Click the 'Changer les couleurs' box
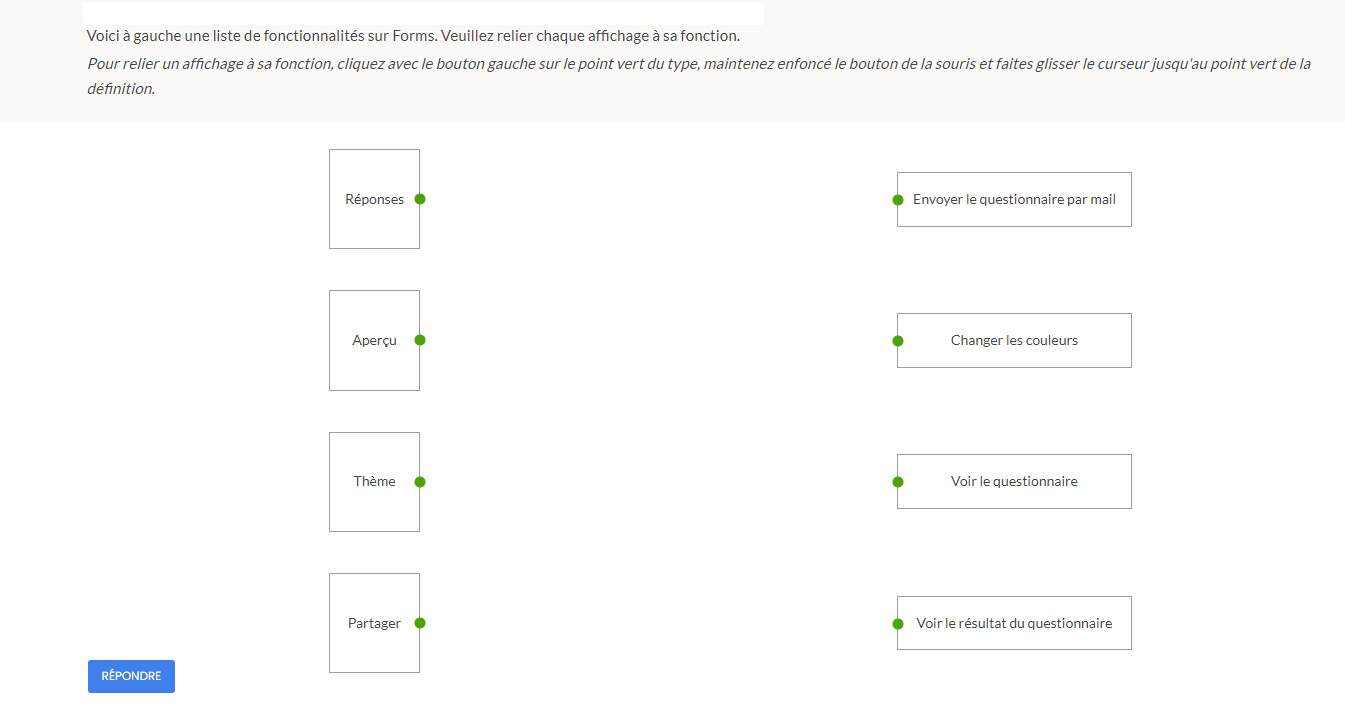Image resolution: width=1345 pixels, height=713 pixels. coord(1014,341)
